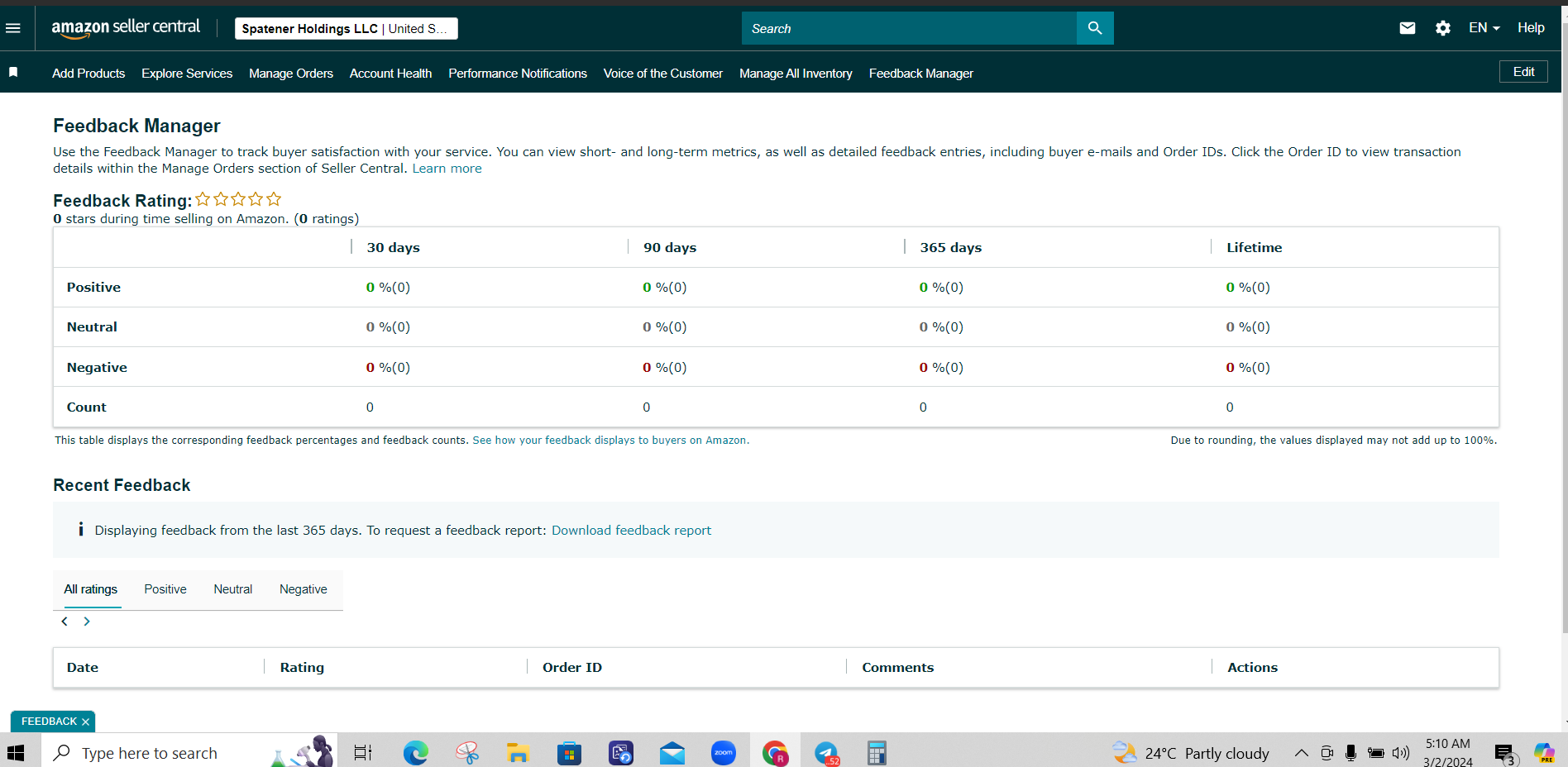The image size is (1568, 767).
Task: Open Voice of the Customer
Action: tap(663, 74)
